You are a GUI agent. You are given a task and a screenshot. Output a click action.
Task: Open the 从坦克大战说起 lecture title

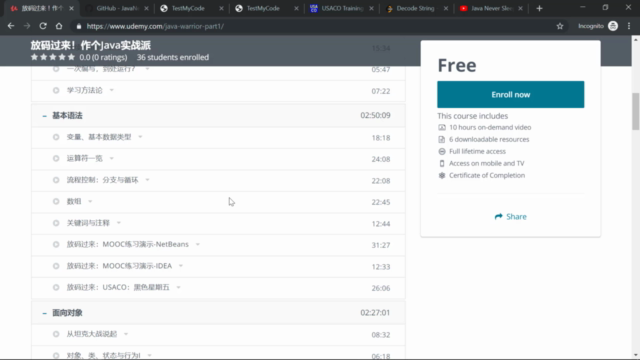point(92,334)
